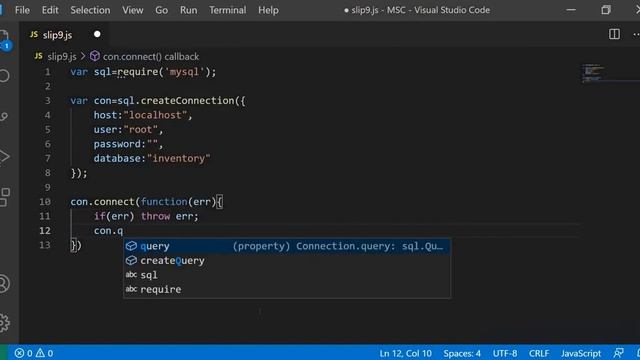
Task: Click Ln 12, Col 10 in status bar
Action: pos(405,353)
